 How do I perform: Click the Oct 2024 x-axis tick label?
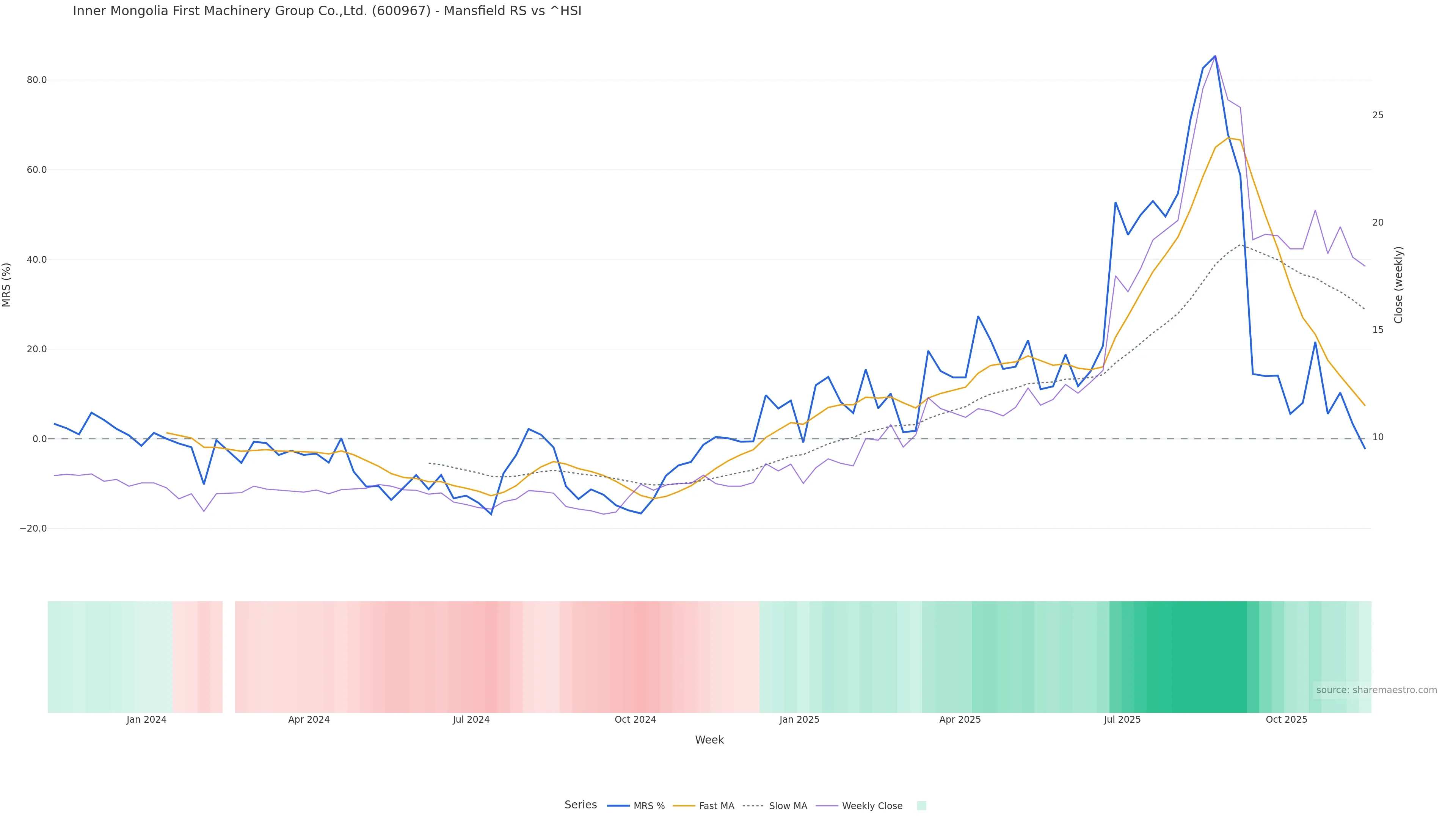pos(635,720)
